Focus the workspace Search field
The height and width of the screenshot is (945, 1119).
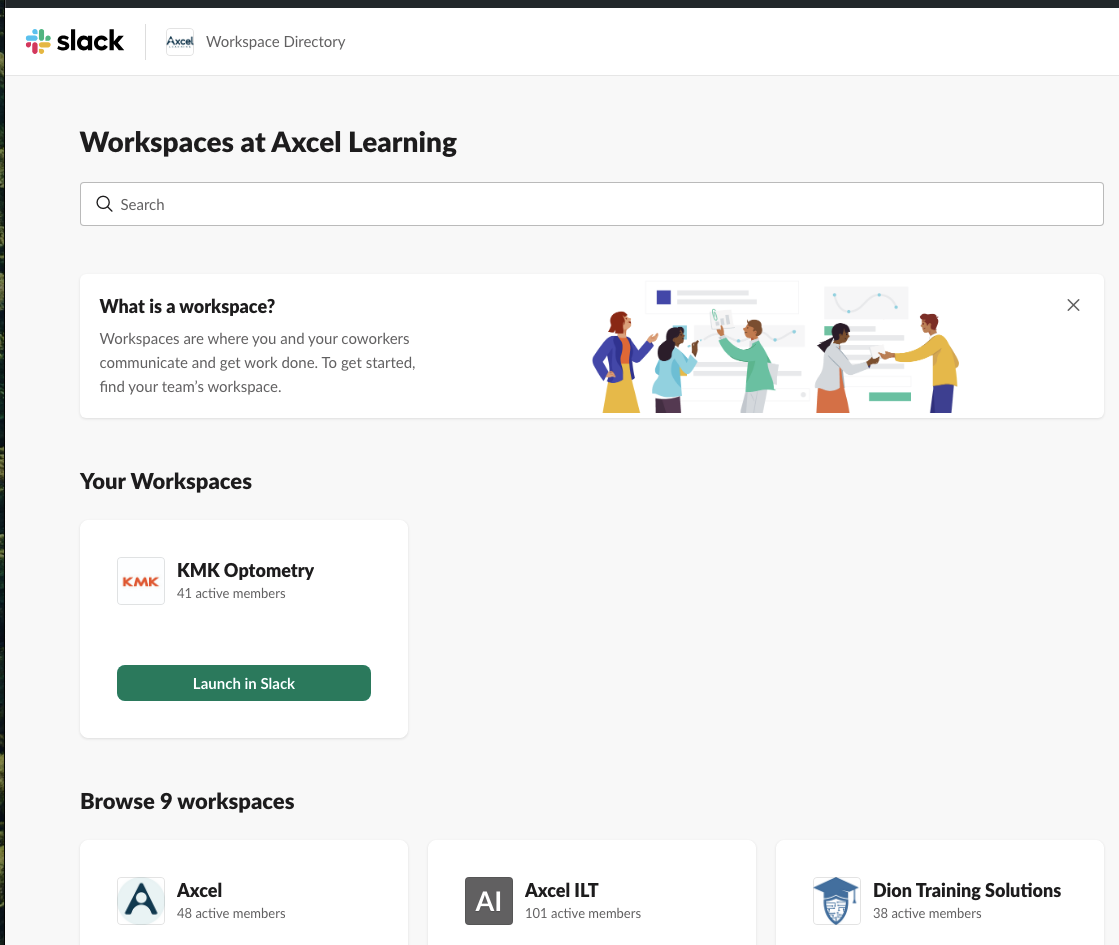tap(600, 204)
